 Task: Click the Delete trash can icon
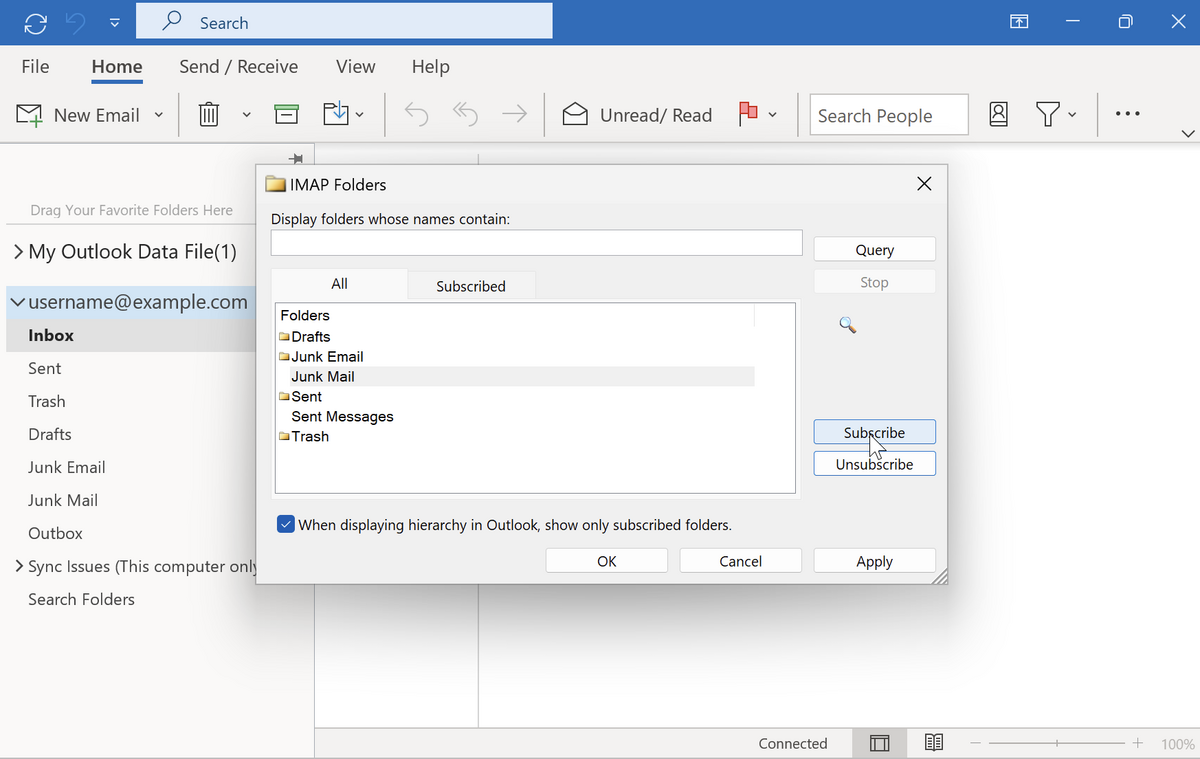[209, 115]
